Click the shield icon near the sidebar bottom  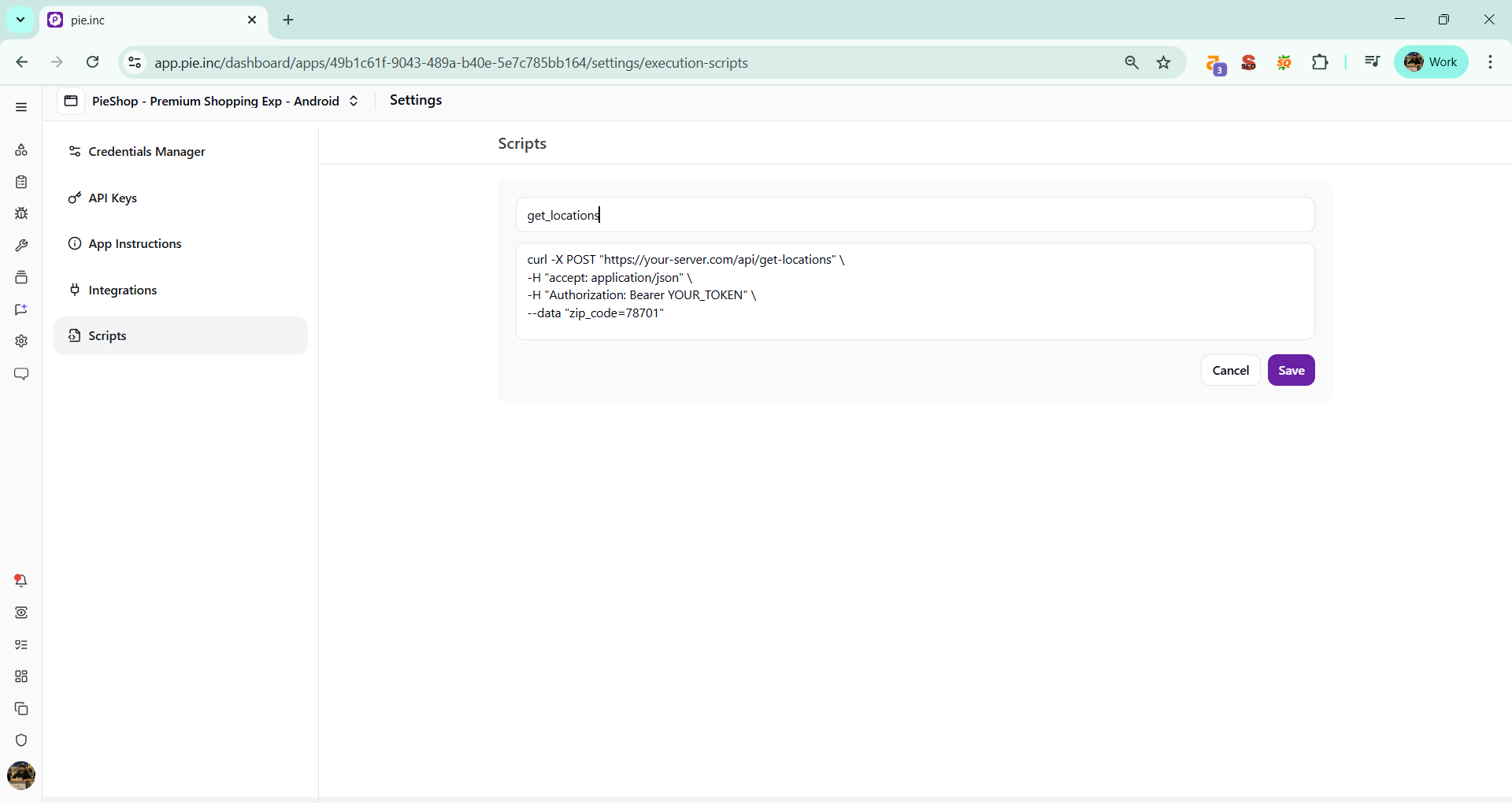click(21, 741)
